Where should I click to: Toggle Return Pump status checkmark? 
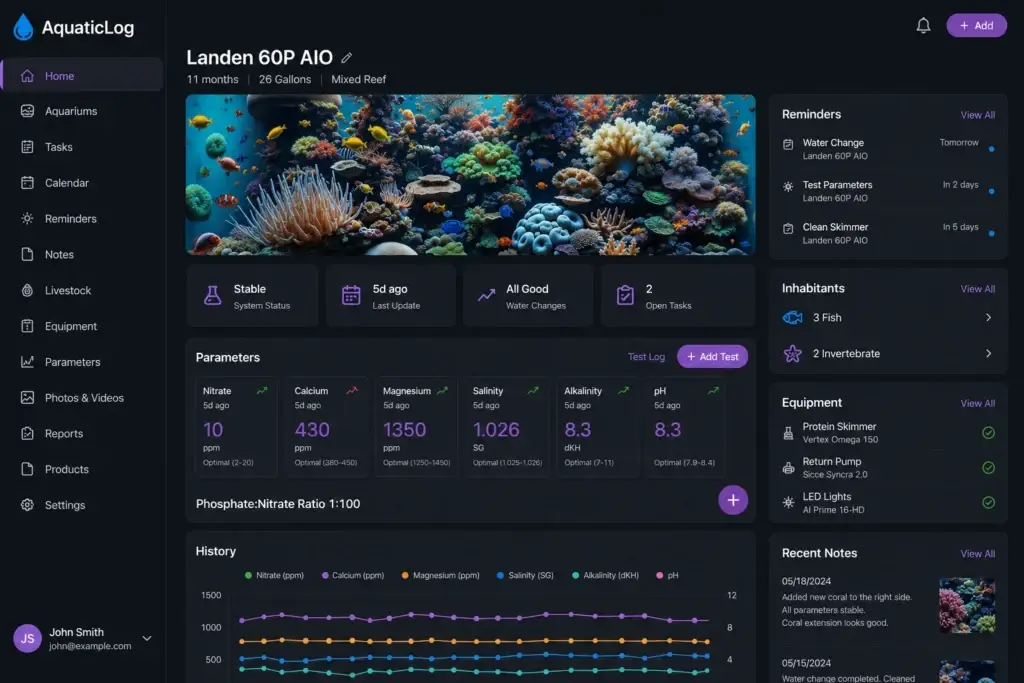click(x=988, y=468)
